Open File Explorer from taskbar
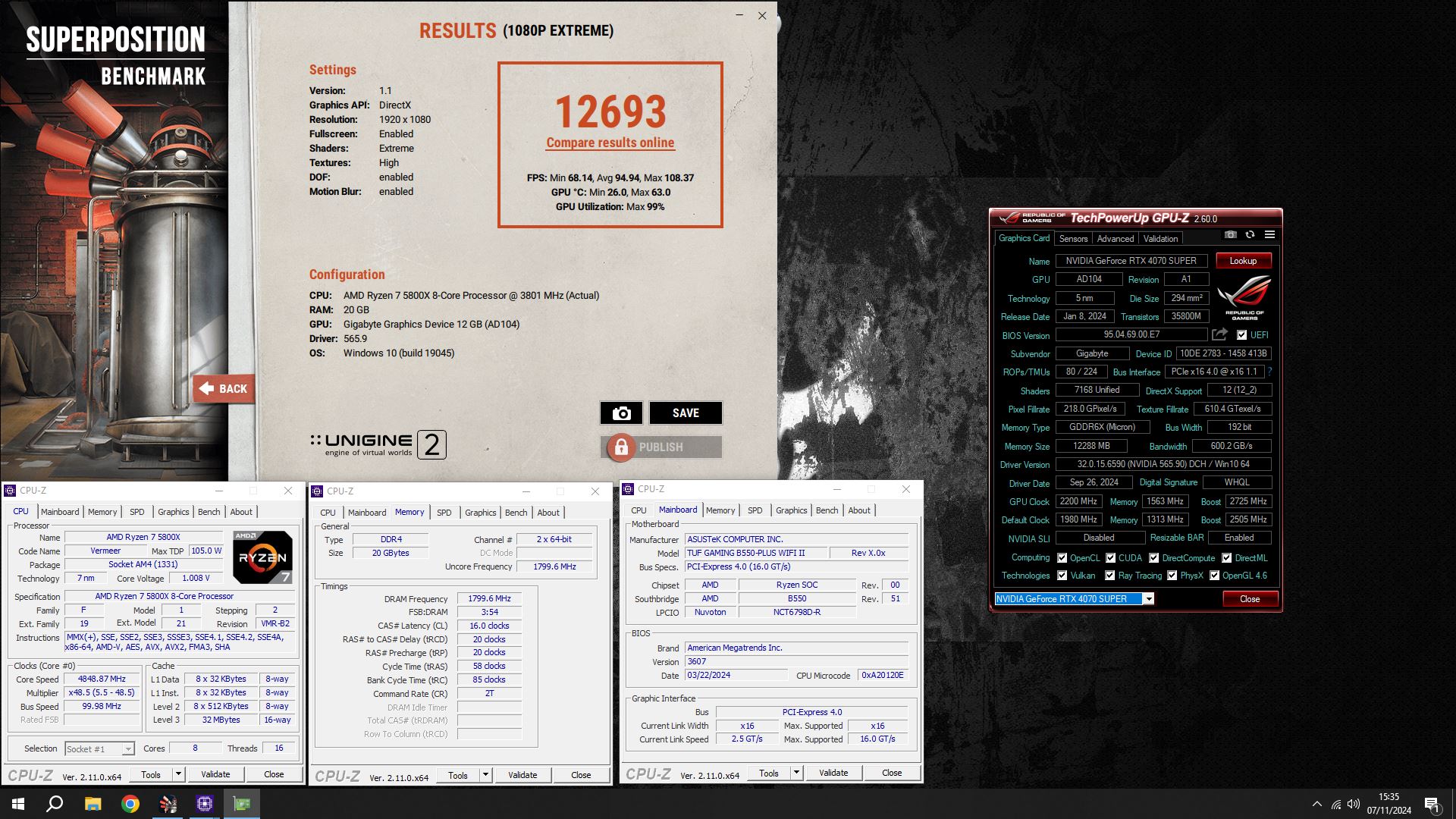This screenshot has width=1456, height=819. [93, 804]
